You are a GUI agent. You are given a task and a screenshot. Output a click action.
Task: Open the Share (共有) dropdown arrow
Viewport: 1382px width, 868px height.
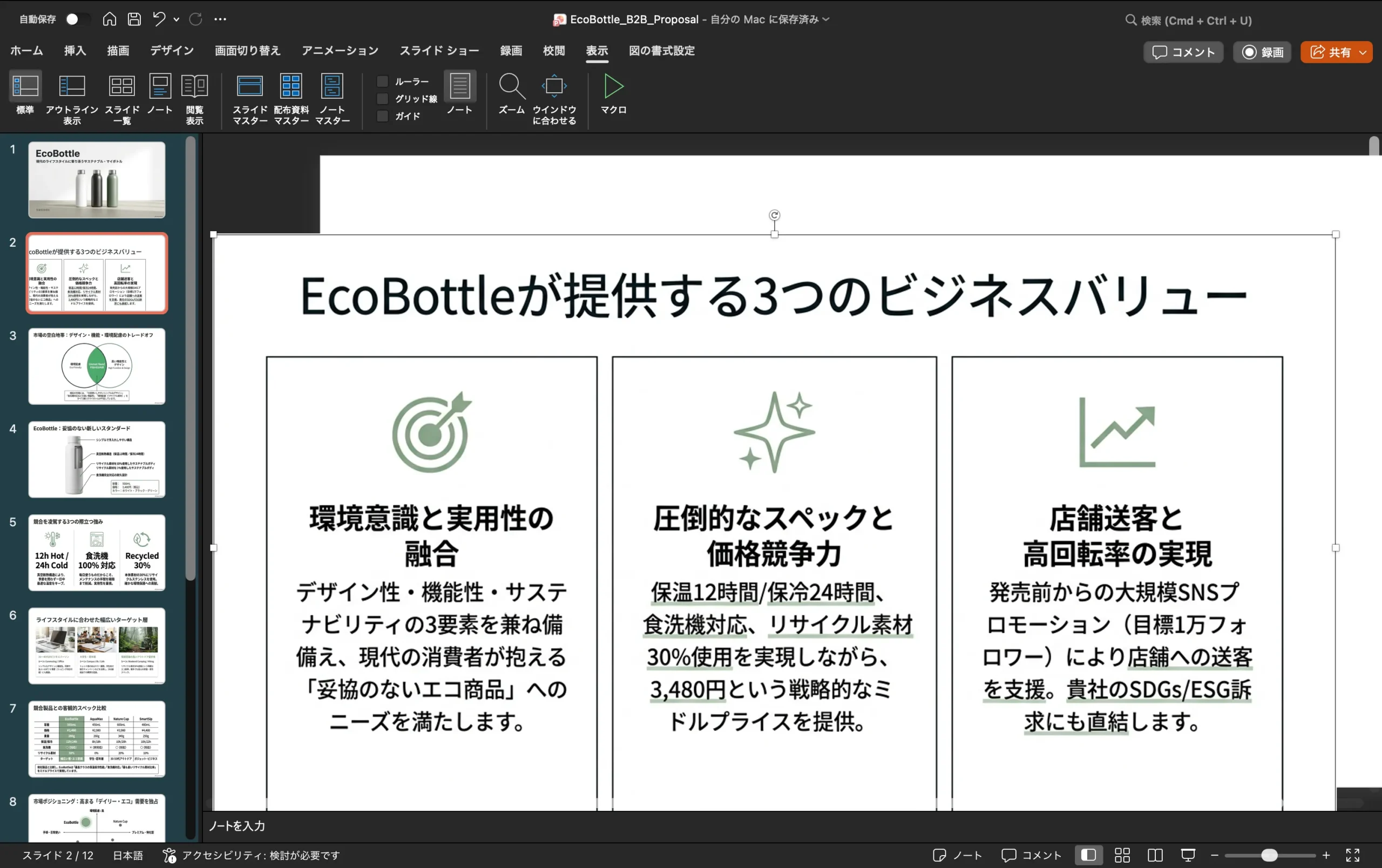pos(1363,52)
